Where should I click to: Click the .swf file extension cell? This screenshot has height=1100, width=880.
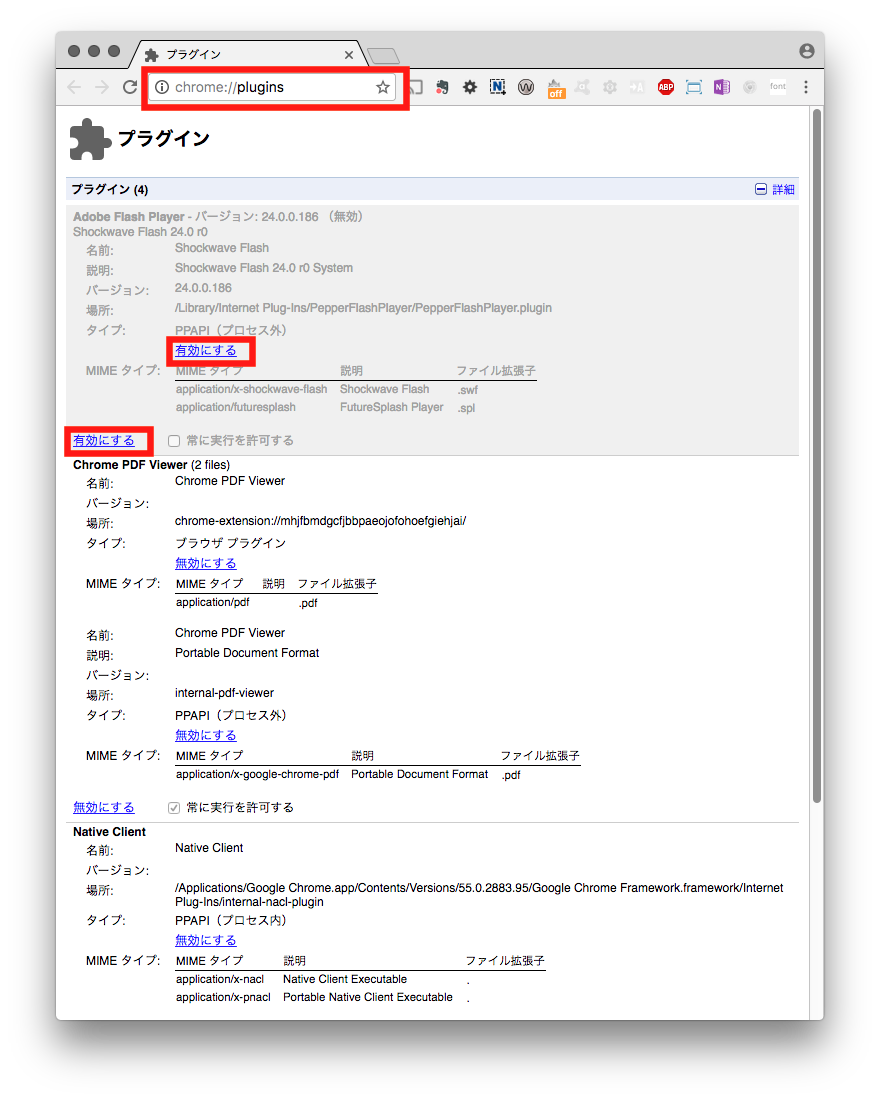coord(468,390)
